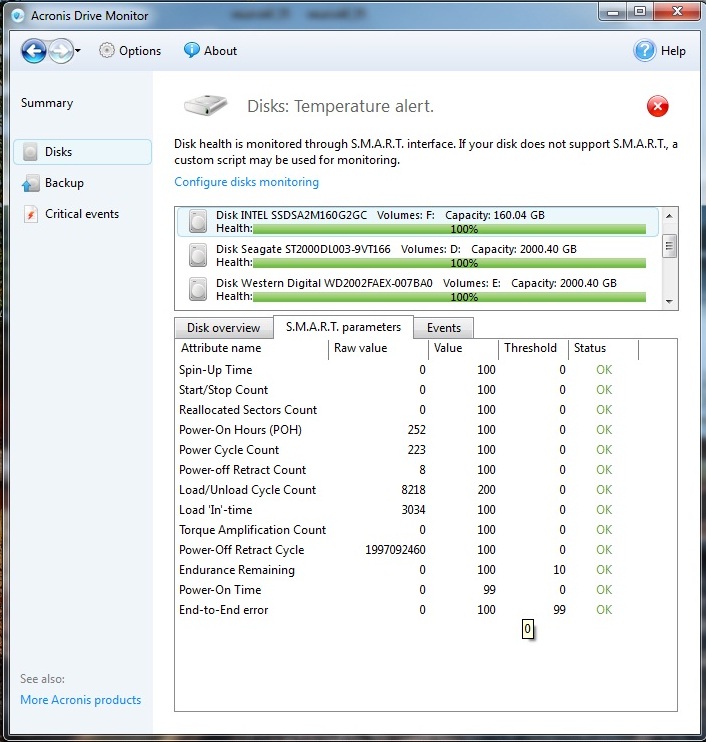This screenshot has width=706, height=742.
Task: Switch to S.M.A.R.T. parameters tab
Action: (x=344, y=327)
